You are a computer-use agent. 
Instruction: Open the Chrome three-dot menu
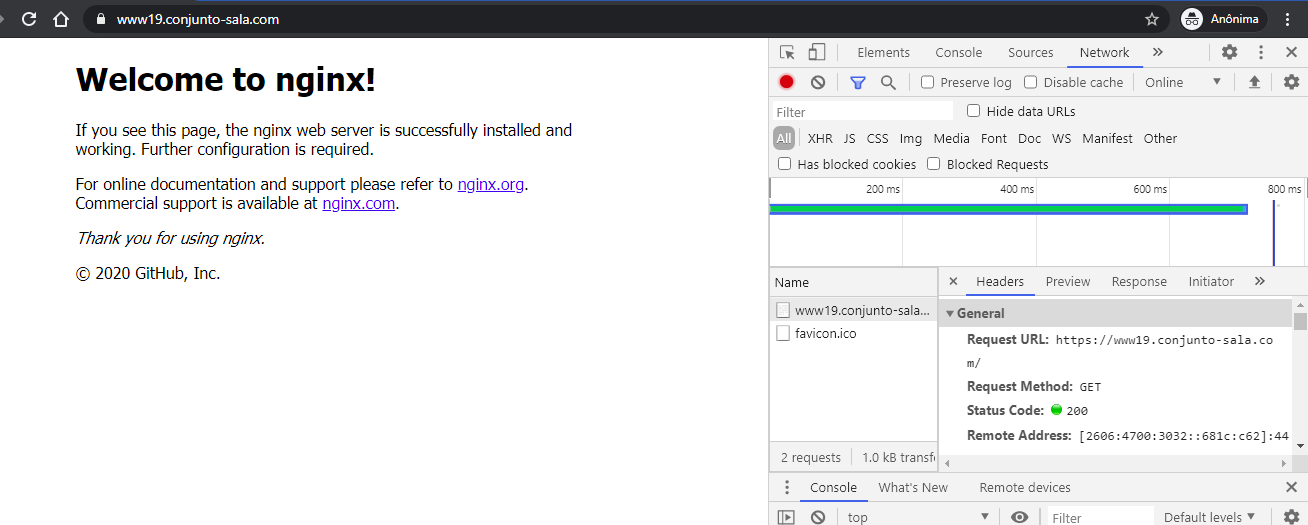(x=1288, y=19)
